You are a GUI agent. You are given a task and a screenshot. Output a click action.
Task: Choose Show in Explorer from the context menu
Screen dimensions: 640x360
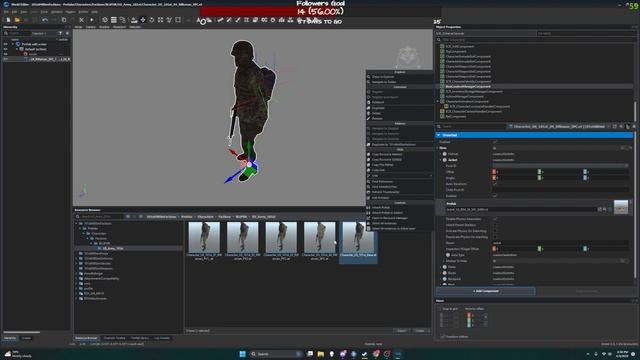[400, 77]
